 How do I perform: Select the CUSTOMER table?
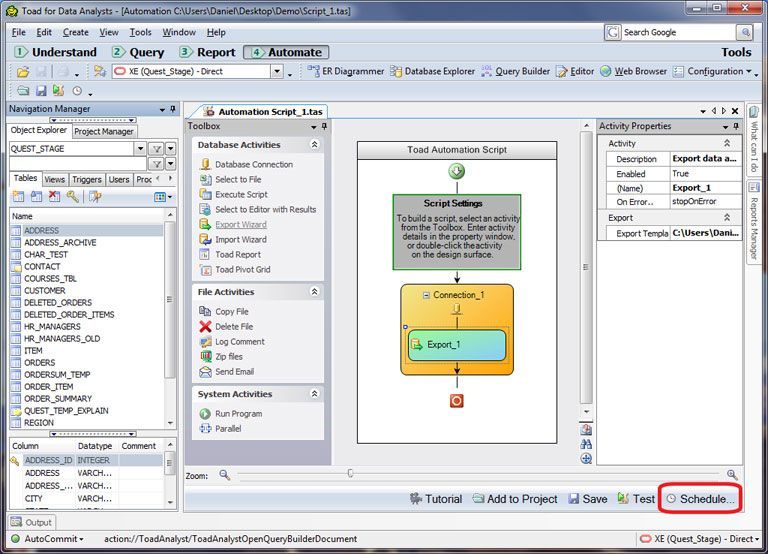click(45, 290)
